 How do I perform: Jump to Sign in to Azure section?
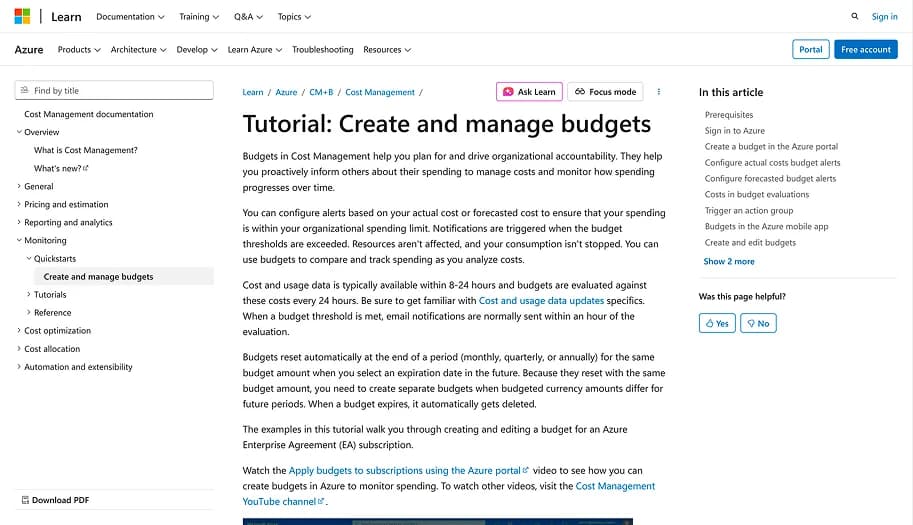(x=734, y=130)
